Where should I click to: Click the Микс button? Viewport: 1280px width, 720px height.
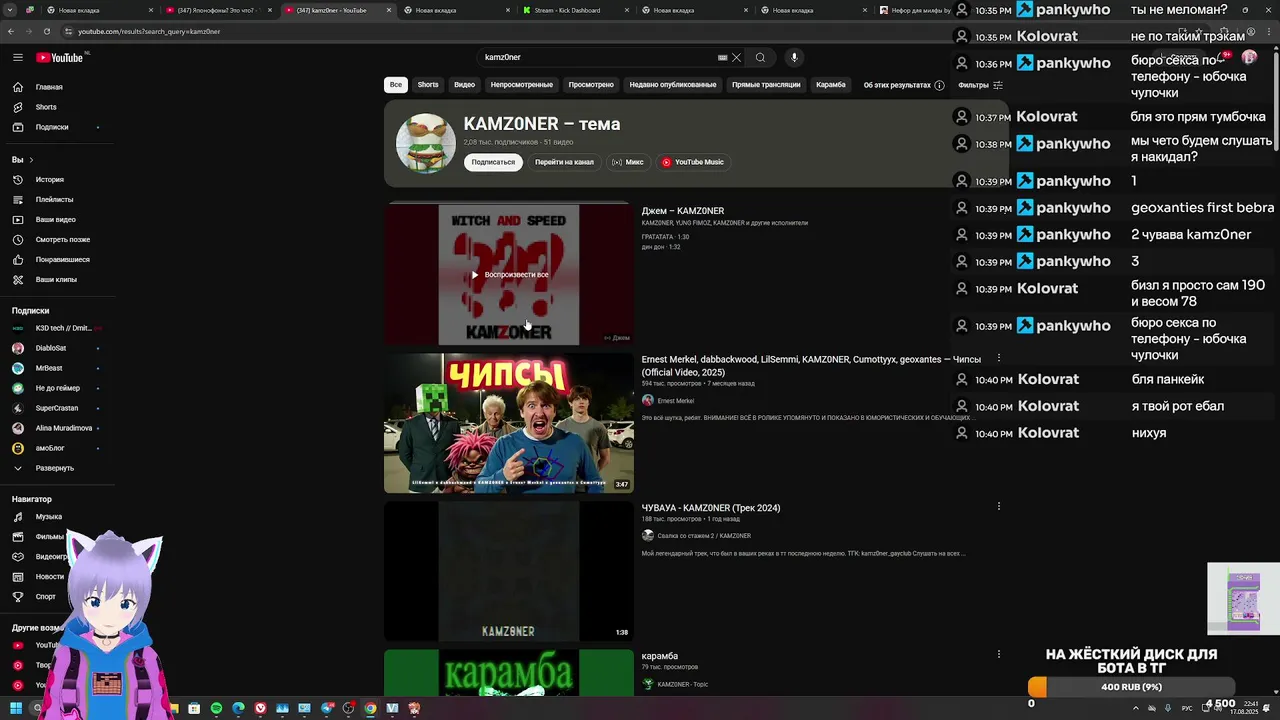628,162
